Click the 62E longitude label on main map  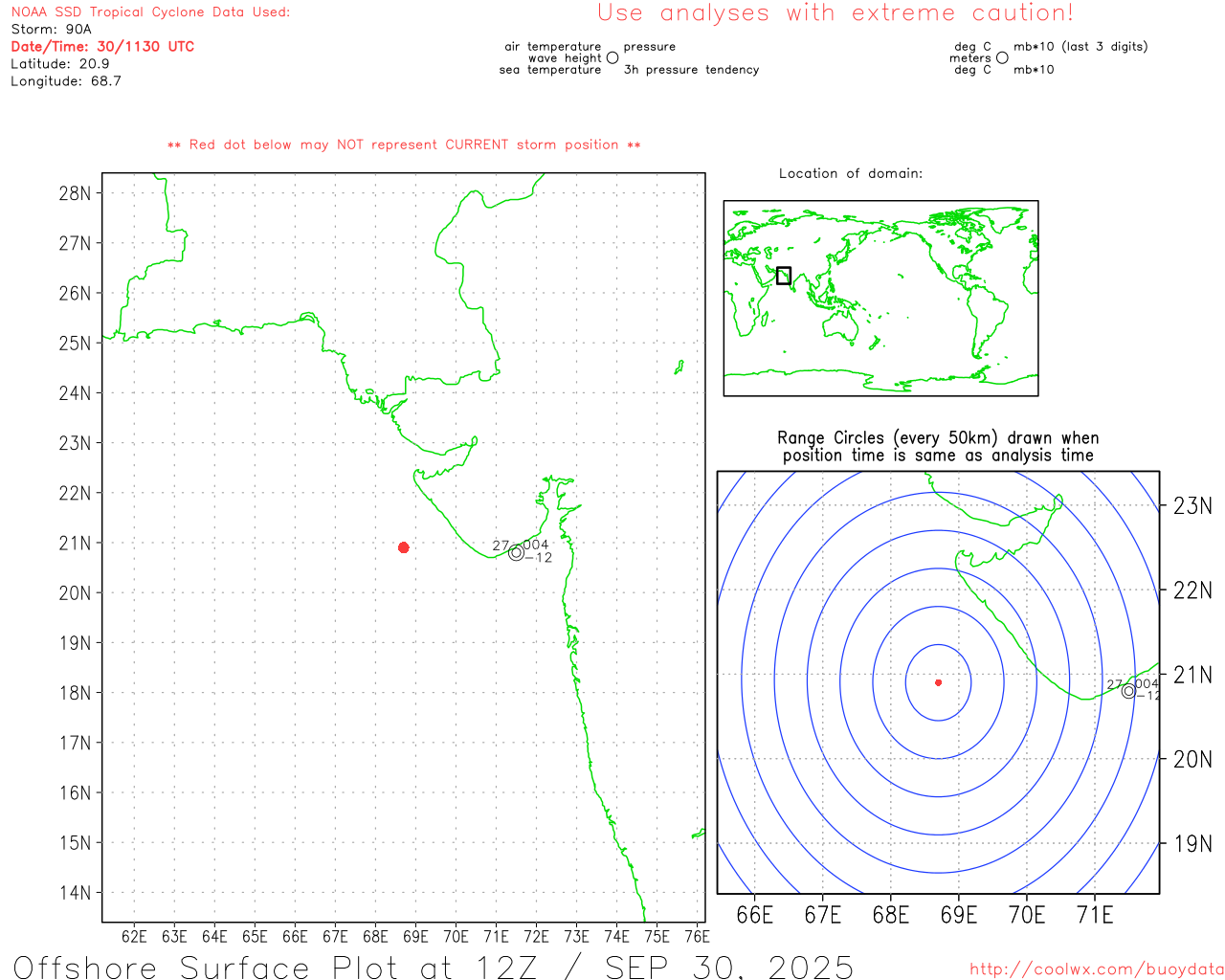135,936
